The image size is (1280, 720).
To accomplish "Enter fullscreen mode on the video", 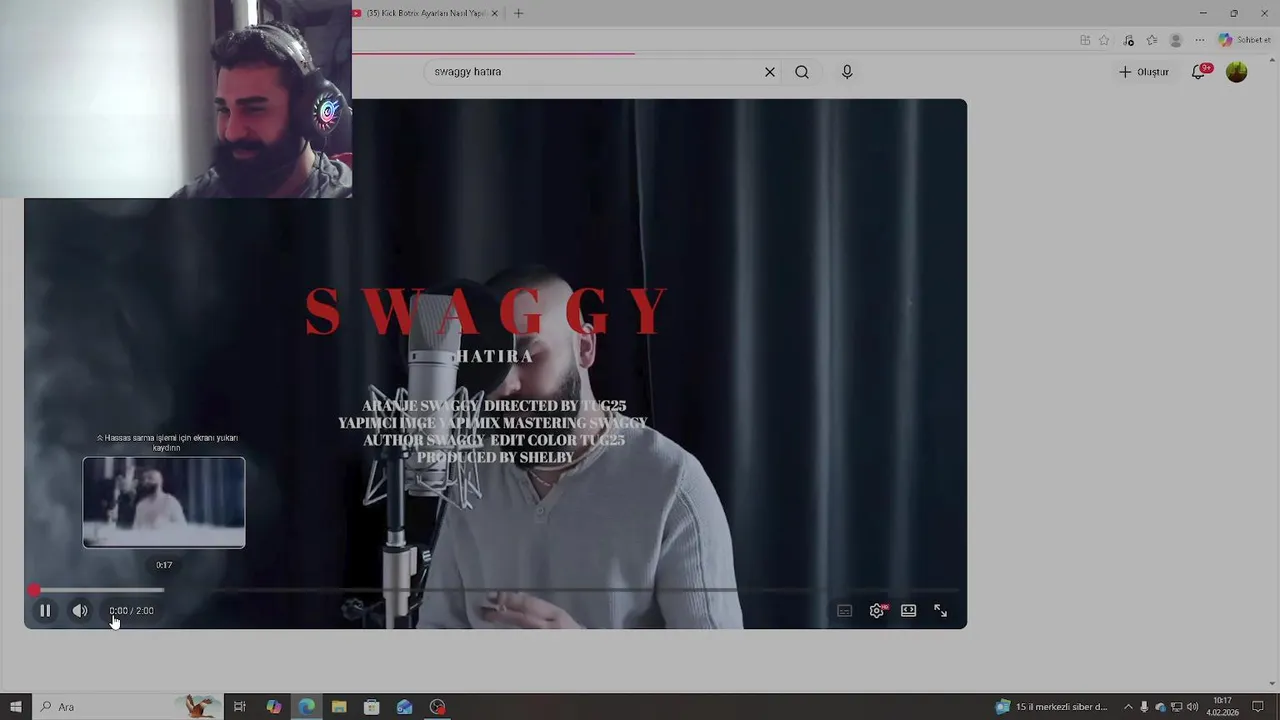I will [940, 611].
